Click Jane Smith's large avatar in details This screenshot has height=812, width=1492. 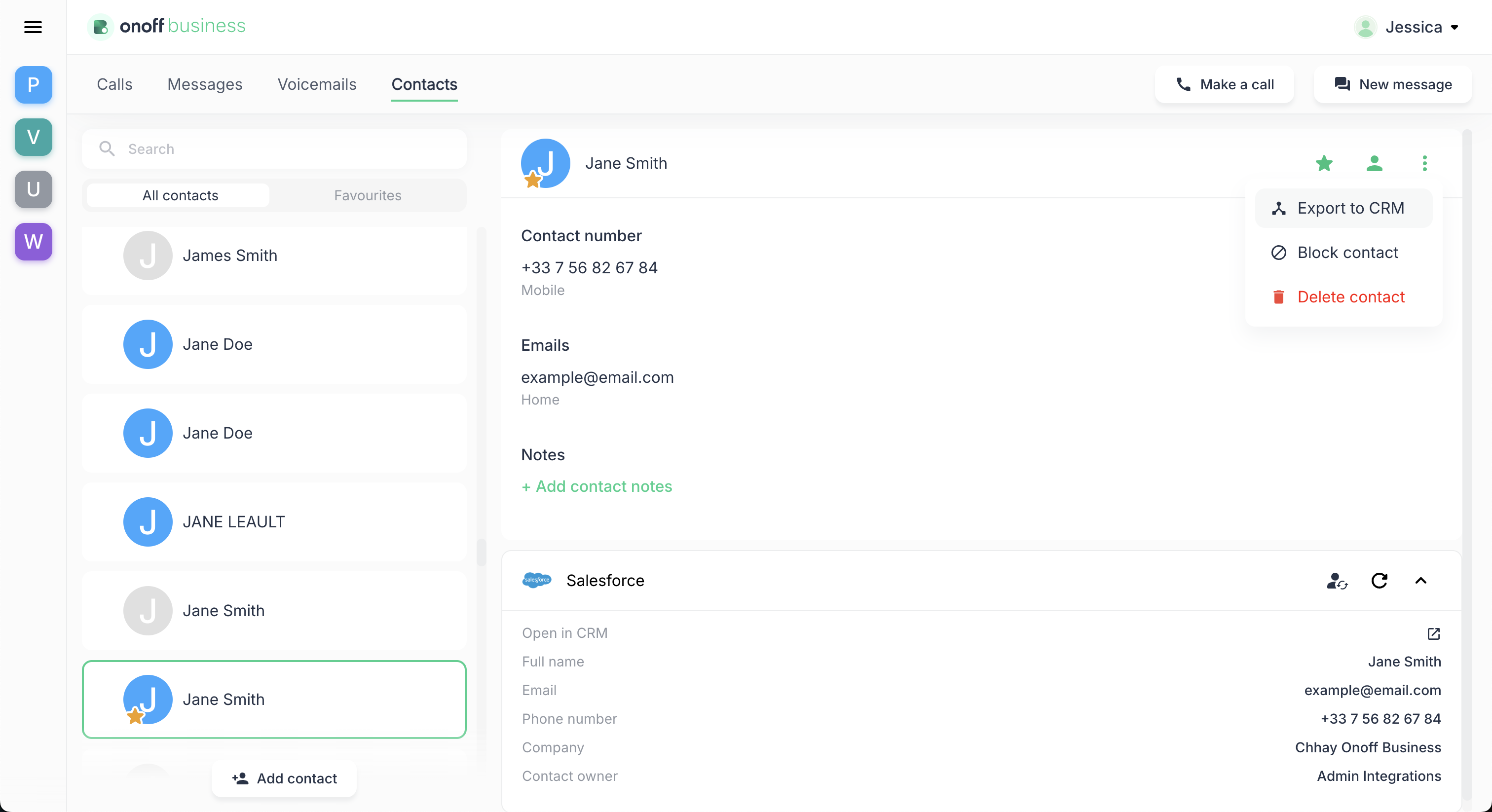545,163
